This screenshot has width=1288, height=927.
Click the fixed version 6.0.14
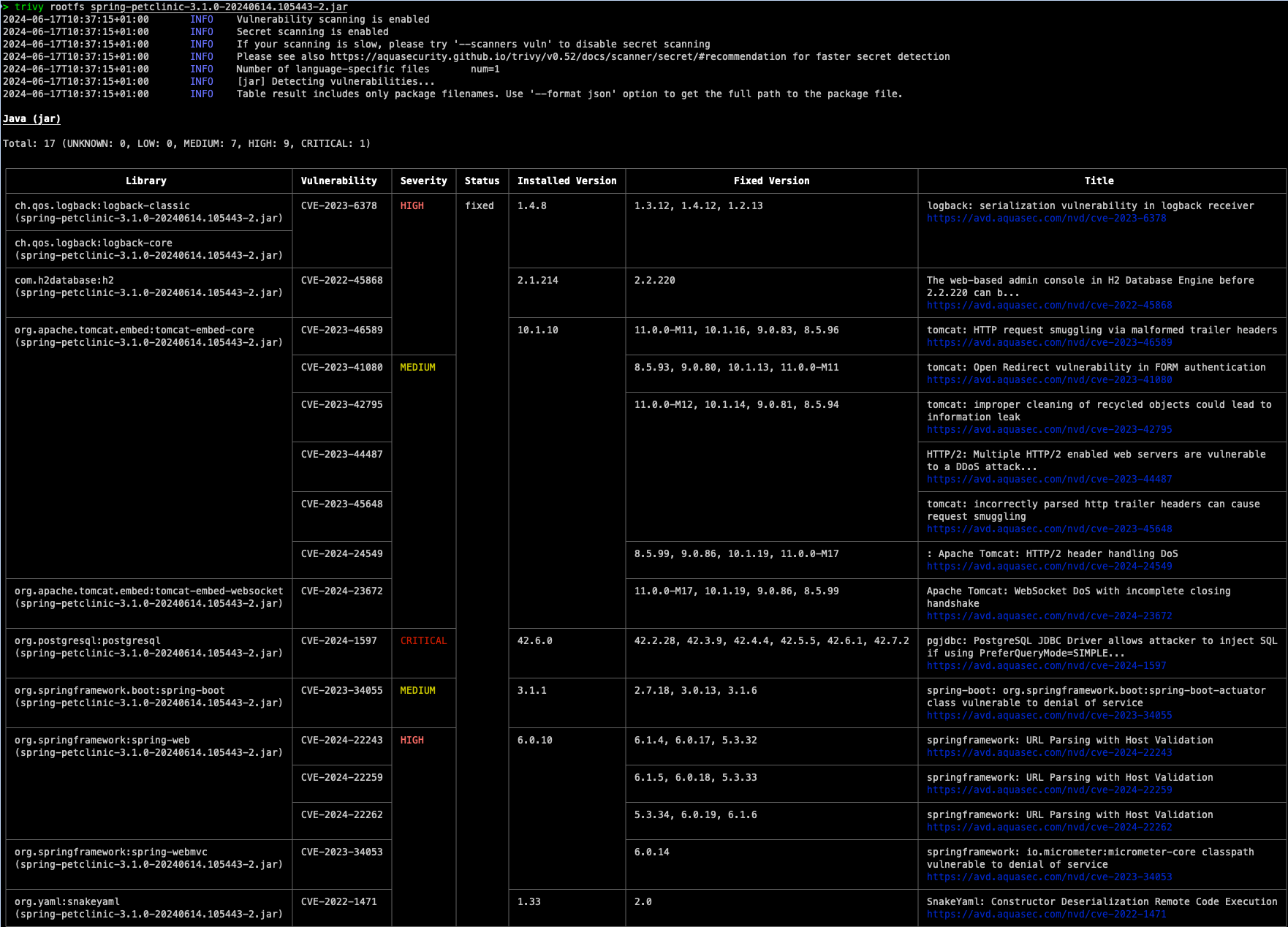point(652,852)
